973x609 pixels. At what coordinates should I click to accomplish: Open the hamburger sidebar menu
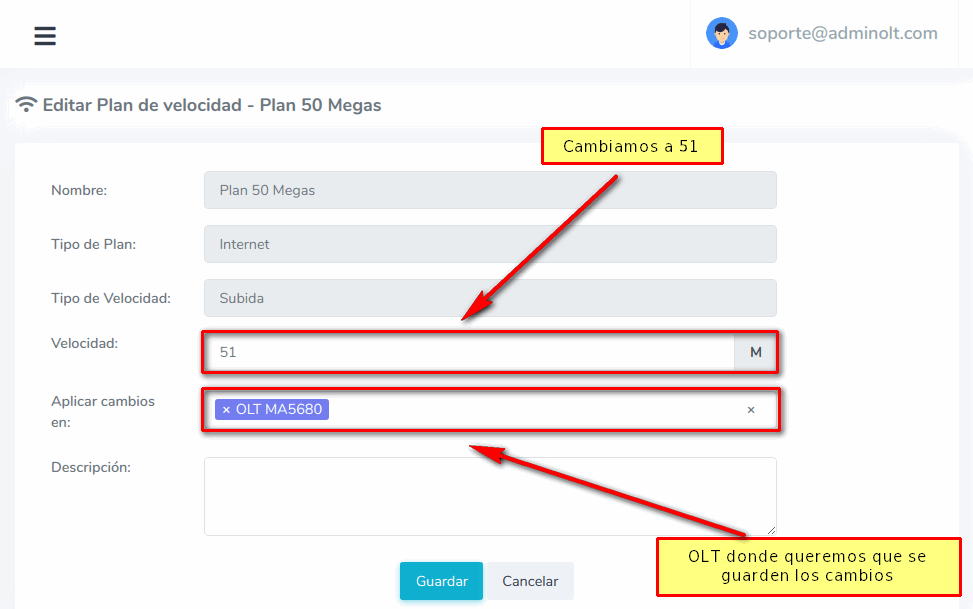click(45, 36)
